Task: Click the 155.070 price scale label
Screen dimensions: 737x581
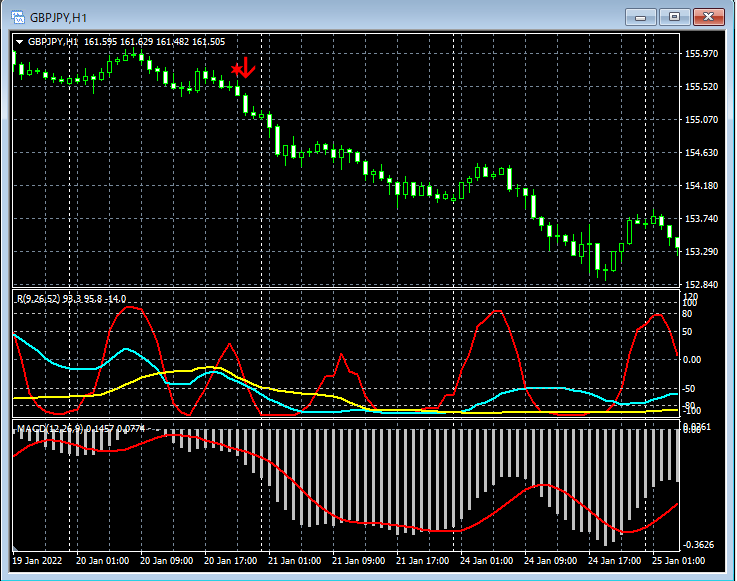Action: point(701,120)
